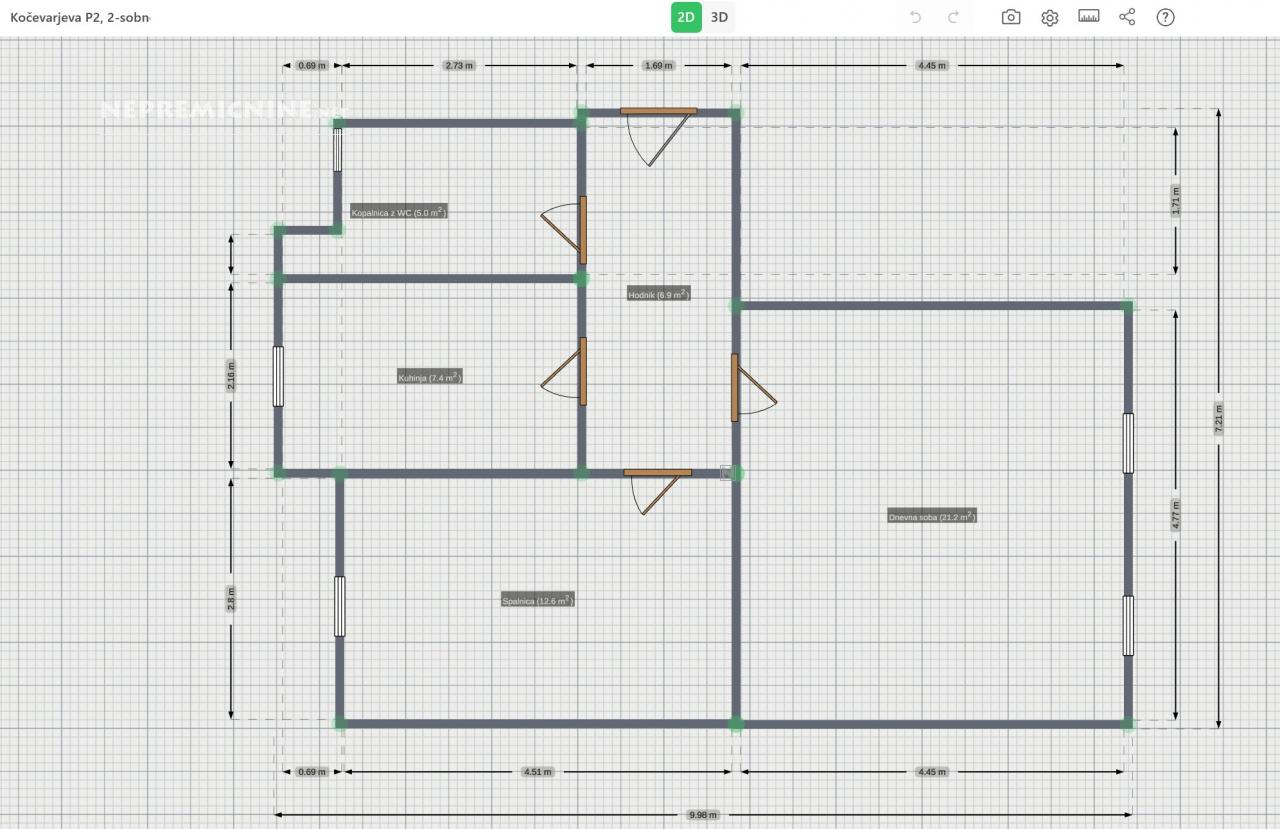Click the 9.98 m total width dimension
This screenshot has width=1280, height=829.
[x=703, y=815]
